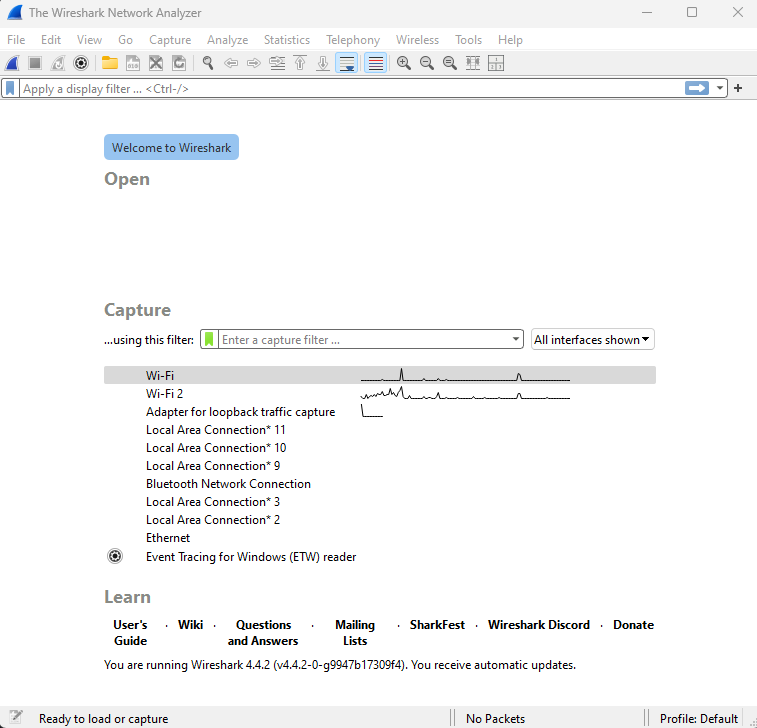
Task: Click the go to specified packet icon
Action: (277, 63)
